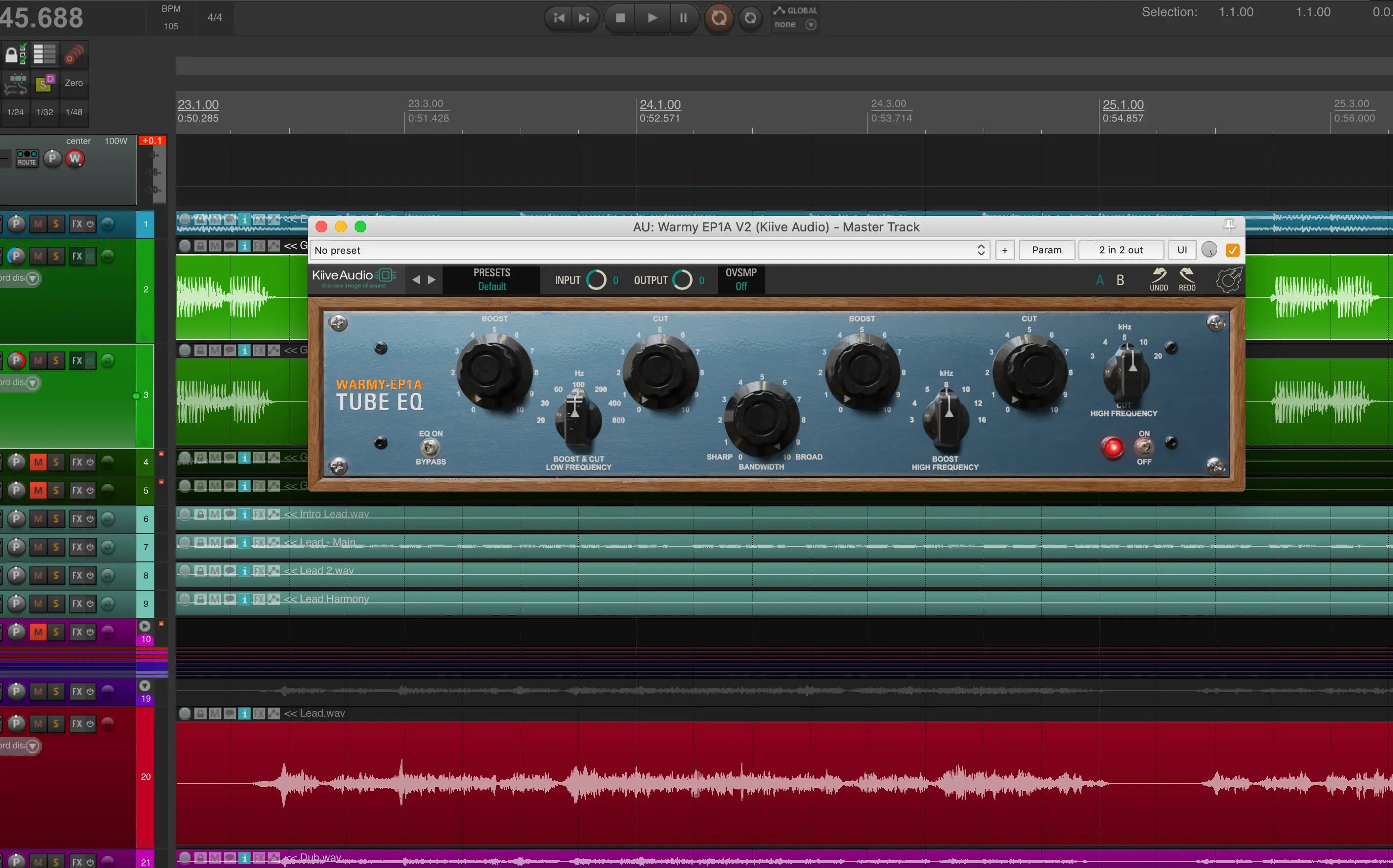Viewport: 1393px width, 868px height.
Task: Click the Param menu button
Action: click(1046, 250)
